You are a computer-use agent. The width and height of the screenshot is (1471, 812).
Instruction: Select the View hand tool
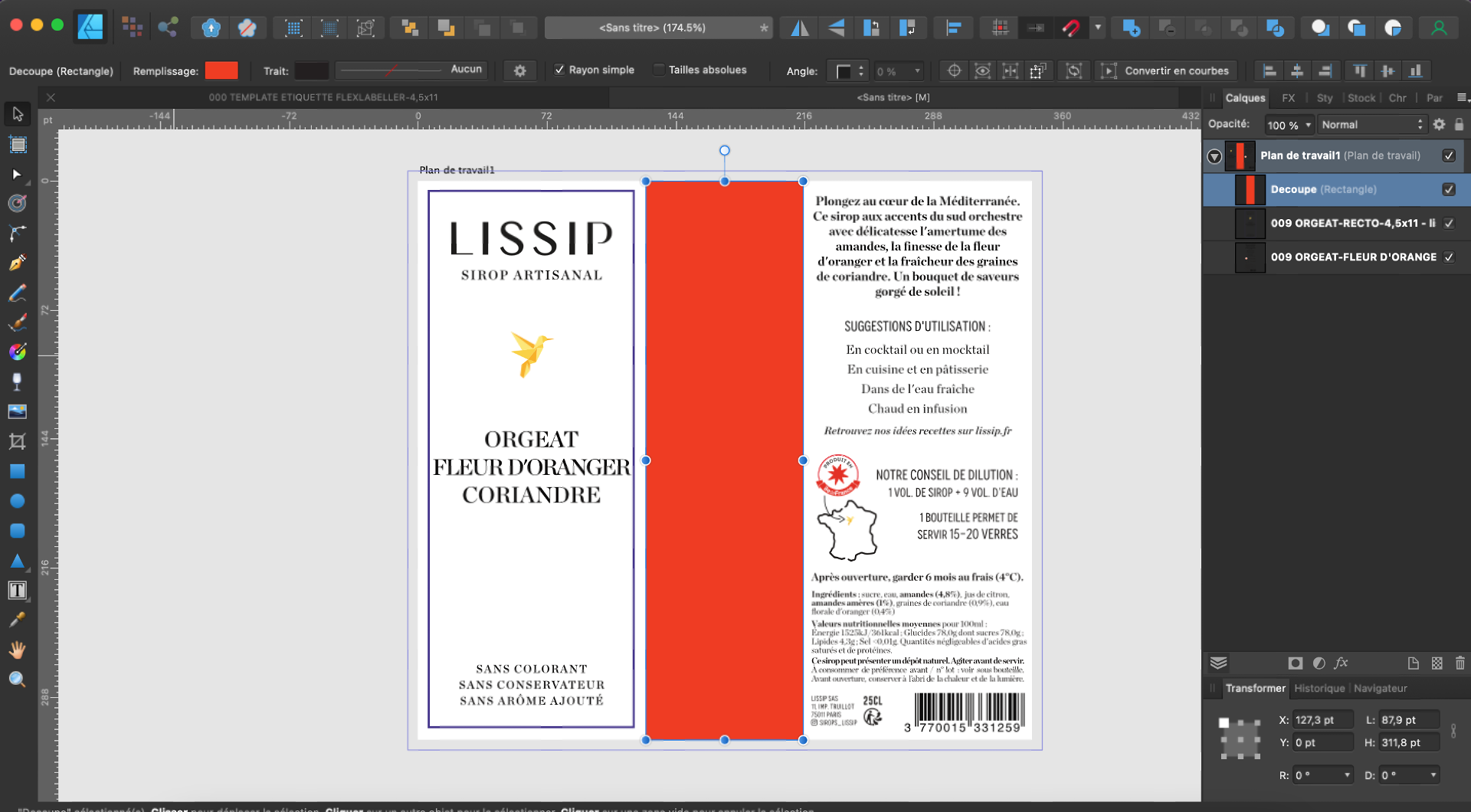(18, 650)
